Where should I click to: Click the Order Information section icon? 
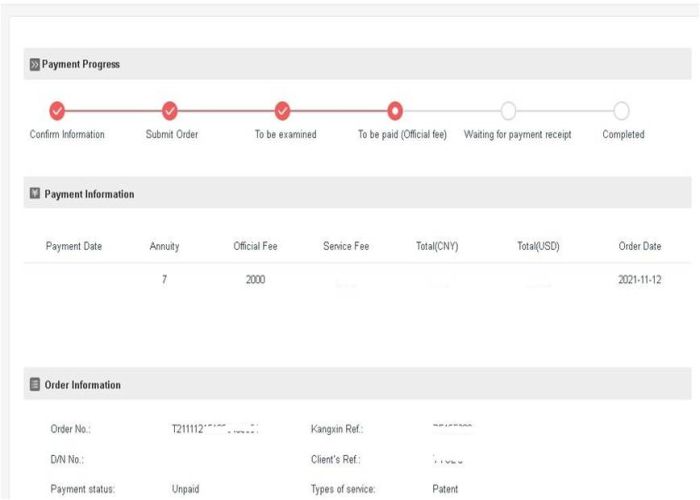(35, 385)
